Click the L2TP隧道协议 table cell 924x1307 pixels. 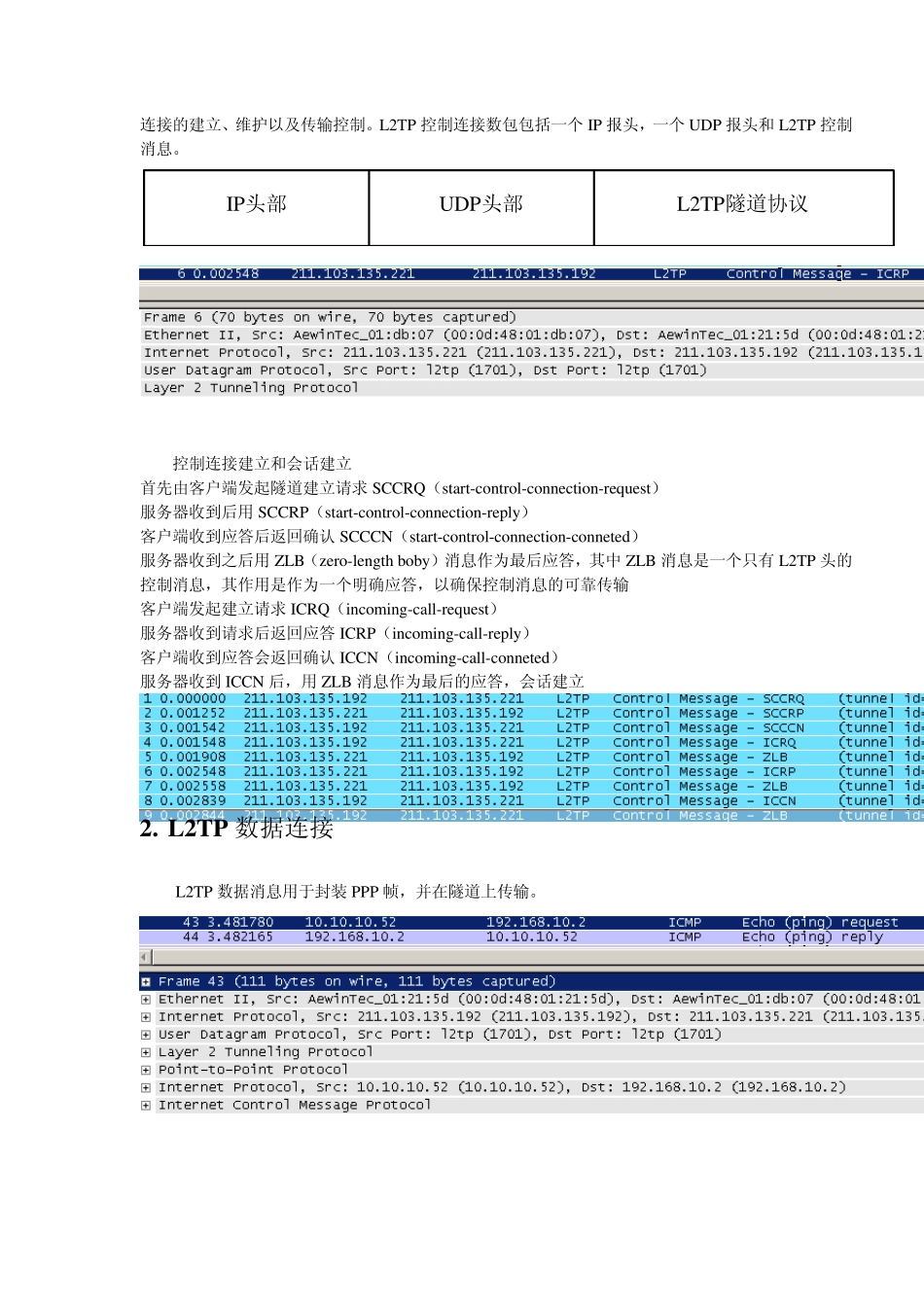(743, 207)
